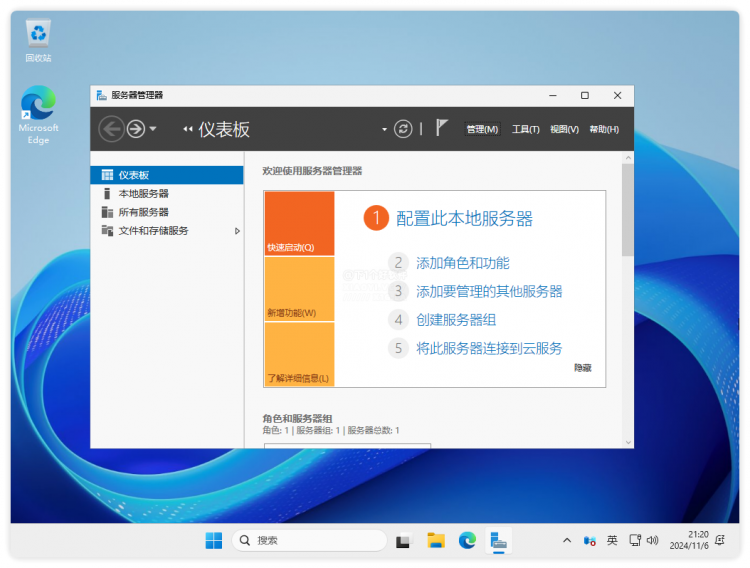The width and height of the screenshot is (750, 568).
Task: Select the 快速启动(Q) tile
Action: point(299,223)
